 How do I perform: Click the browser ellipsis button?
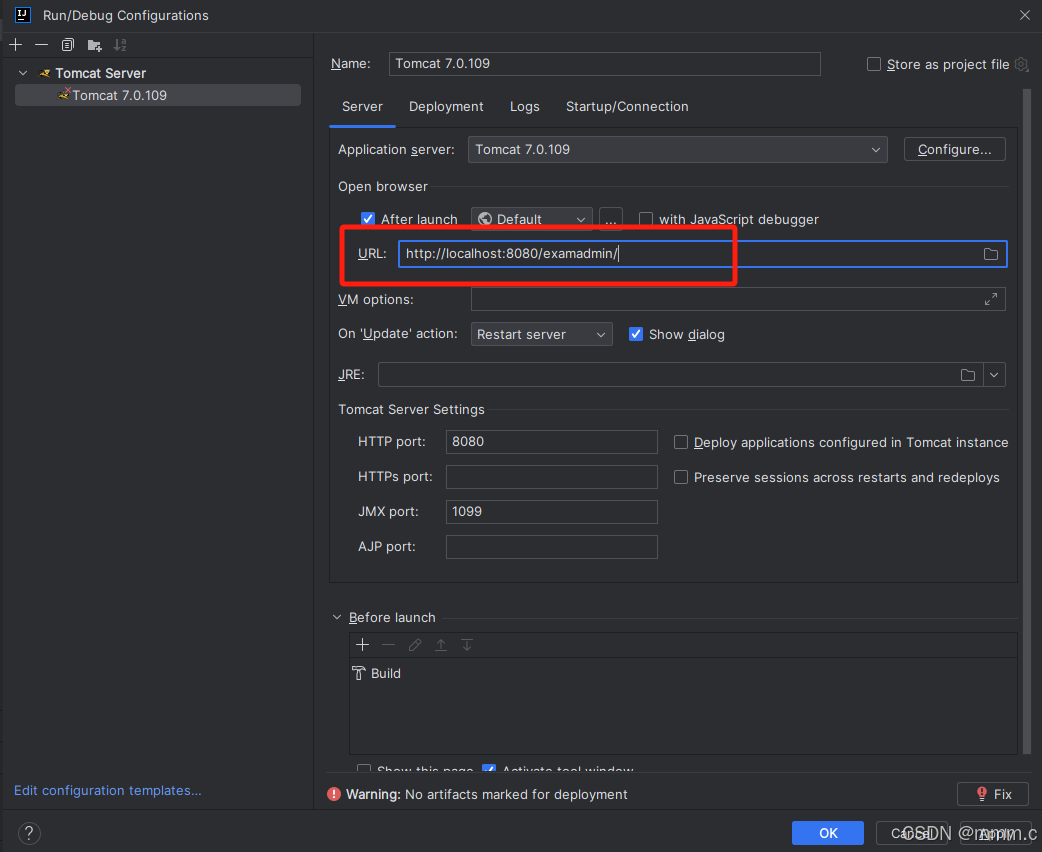(611, 219)
